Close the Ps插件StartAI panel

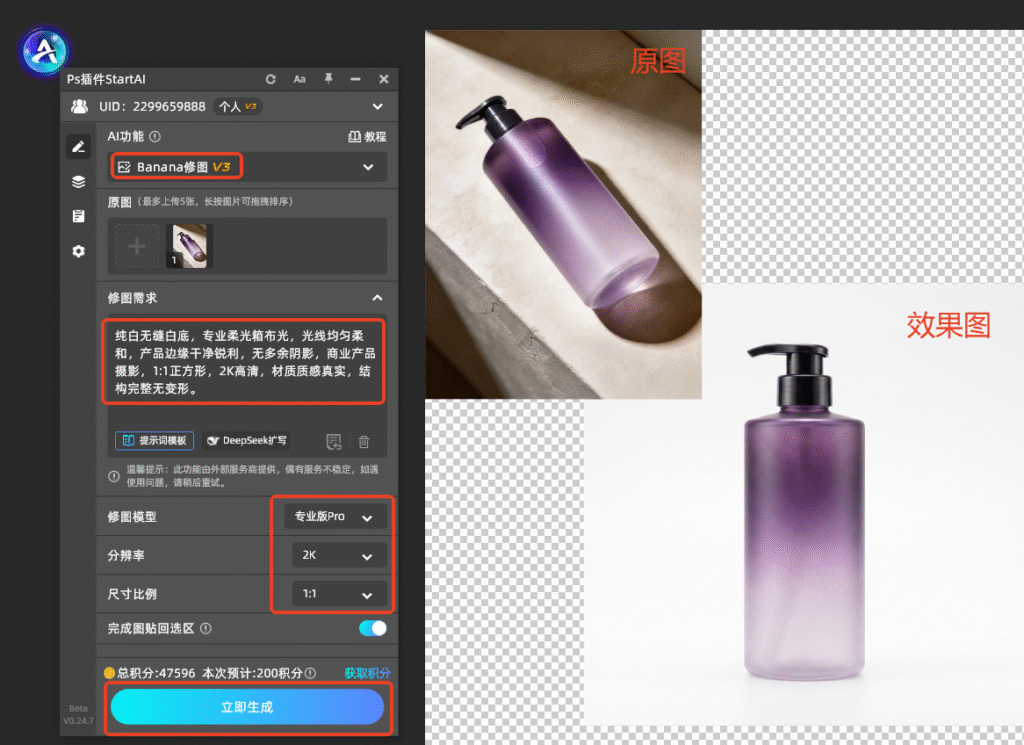[384, 79]
